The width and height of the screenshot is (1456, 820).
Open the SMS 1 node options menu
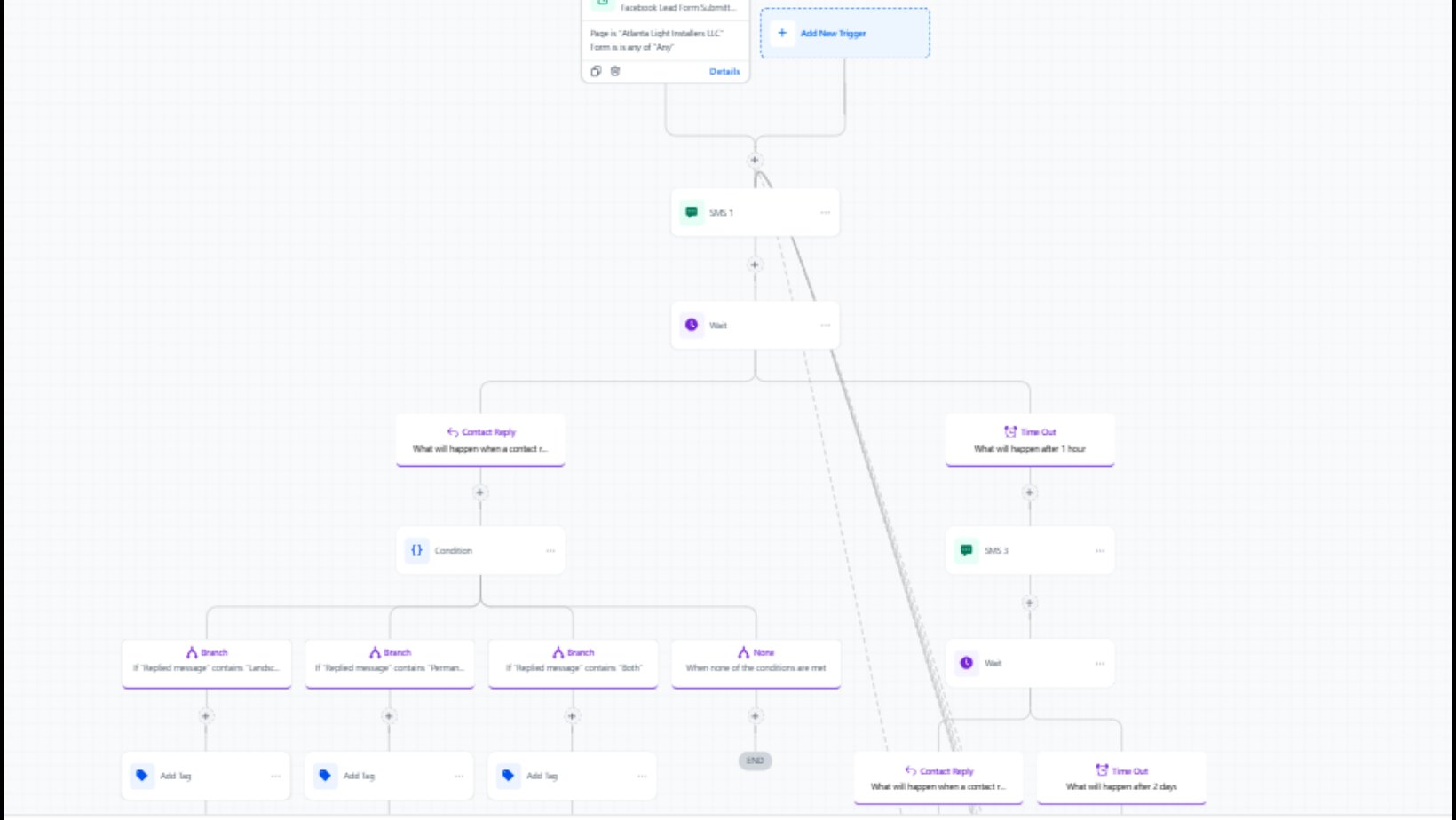[826, 213]
